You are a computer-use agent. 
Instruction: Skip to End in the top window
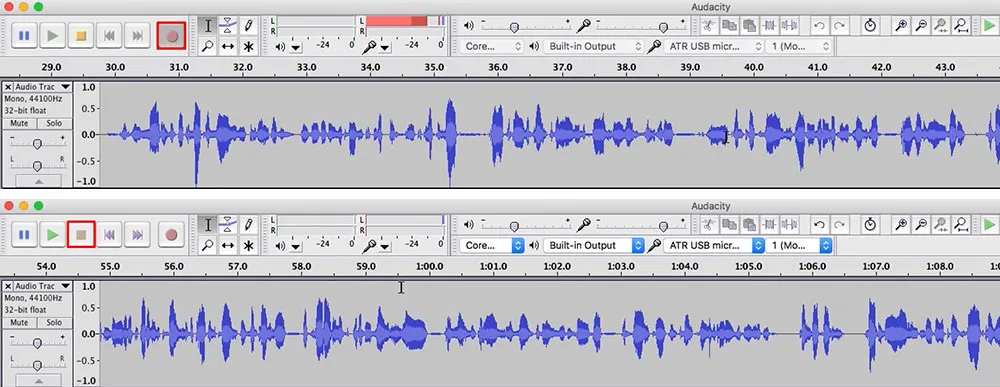[x=137, y=36]
